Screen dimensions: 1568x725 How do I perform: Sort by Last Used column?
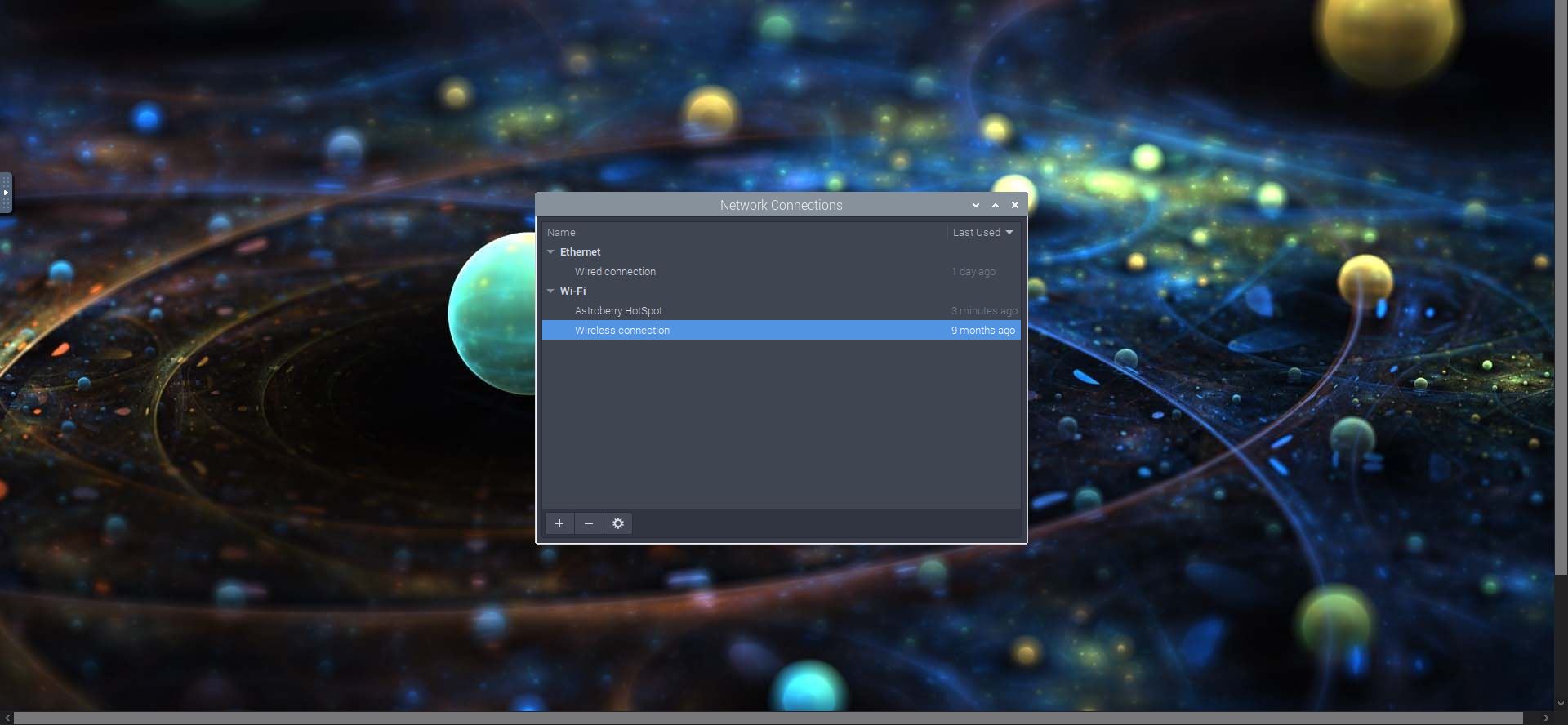pyautogui.click(x=983, y=233)
